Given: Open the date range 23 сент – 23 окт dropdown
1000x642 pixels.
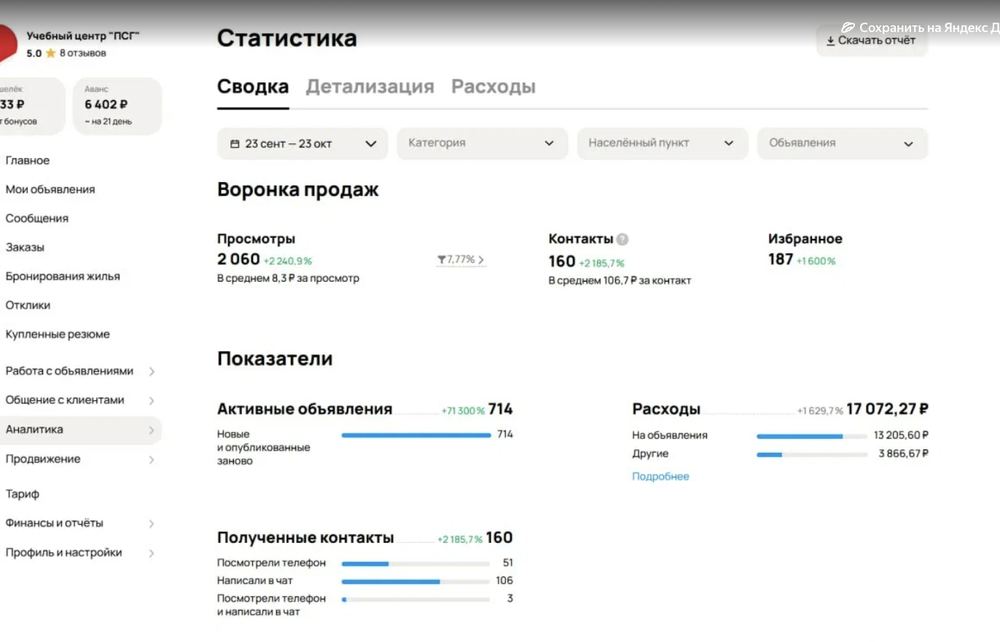Looking at the screenshot, I should pos(302,143).
